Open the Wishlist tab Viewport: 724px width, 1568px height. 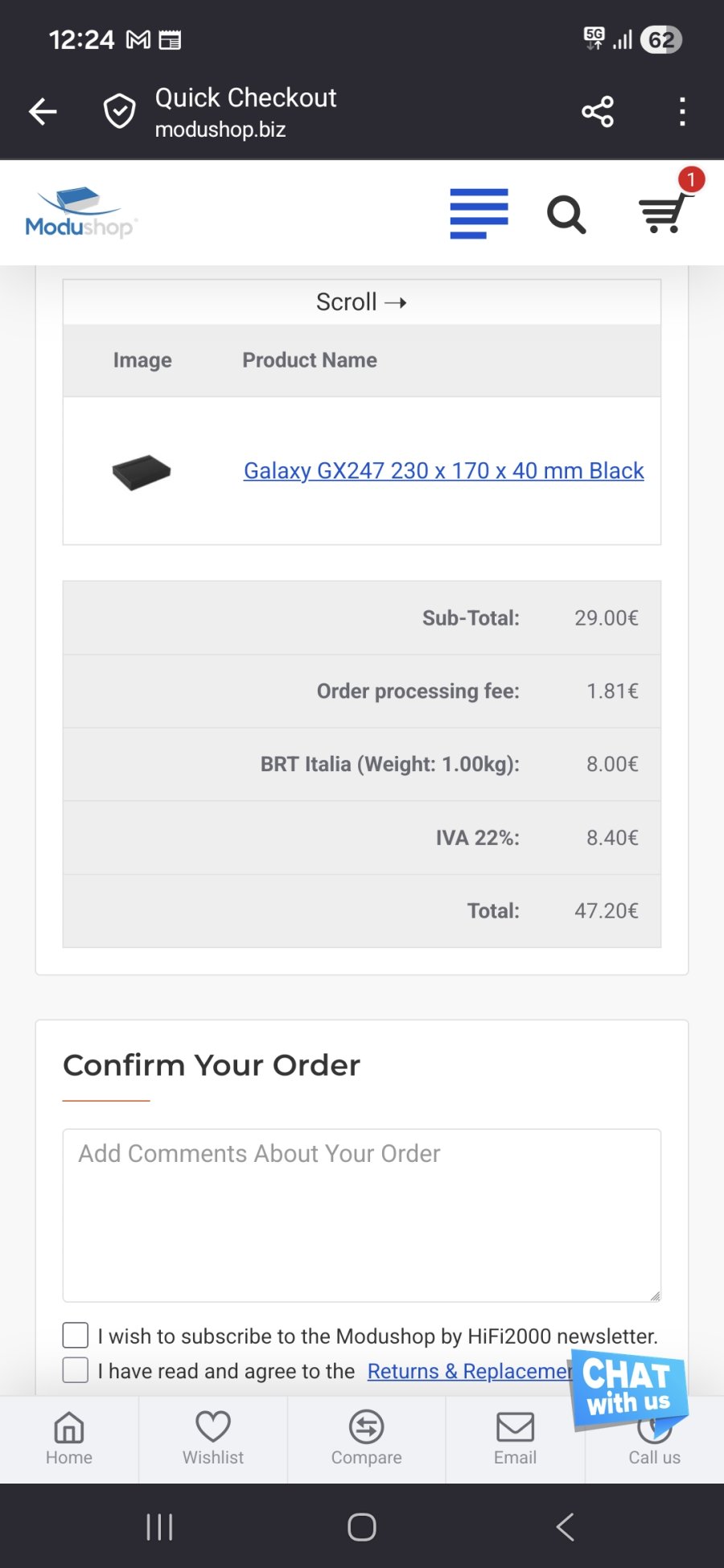(213, 1439)
